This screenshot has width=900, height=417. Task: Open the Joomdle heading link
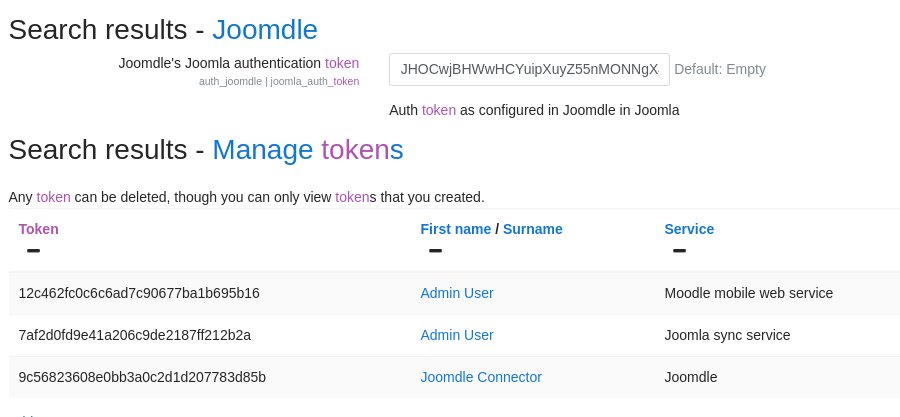[265, 29]
